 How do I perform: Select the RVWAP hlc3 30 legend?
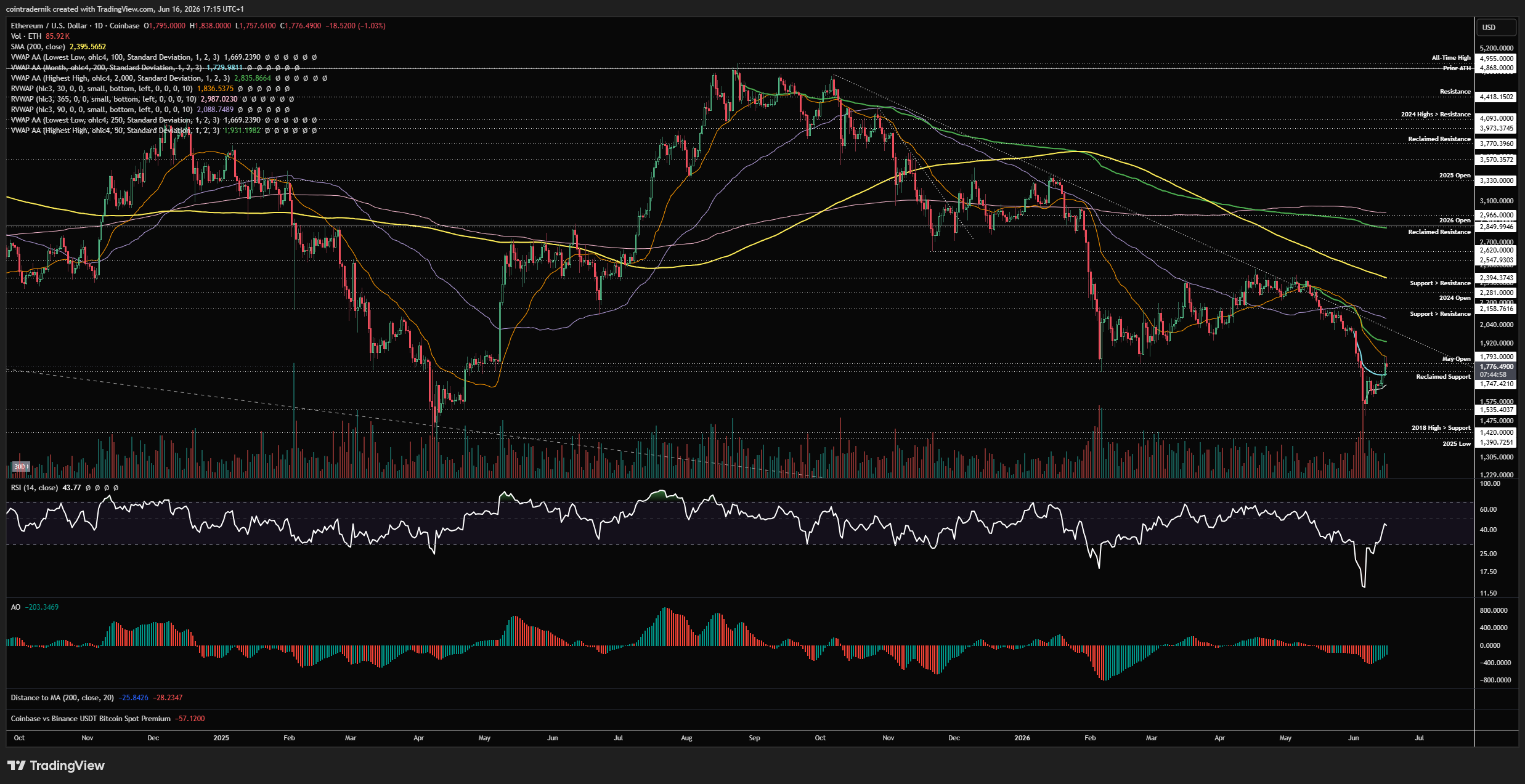point(102,89)
